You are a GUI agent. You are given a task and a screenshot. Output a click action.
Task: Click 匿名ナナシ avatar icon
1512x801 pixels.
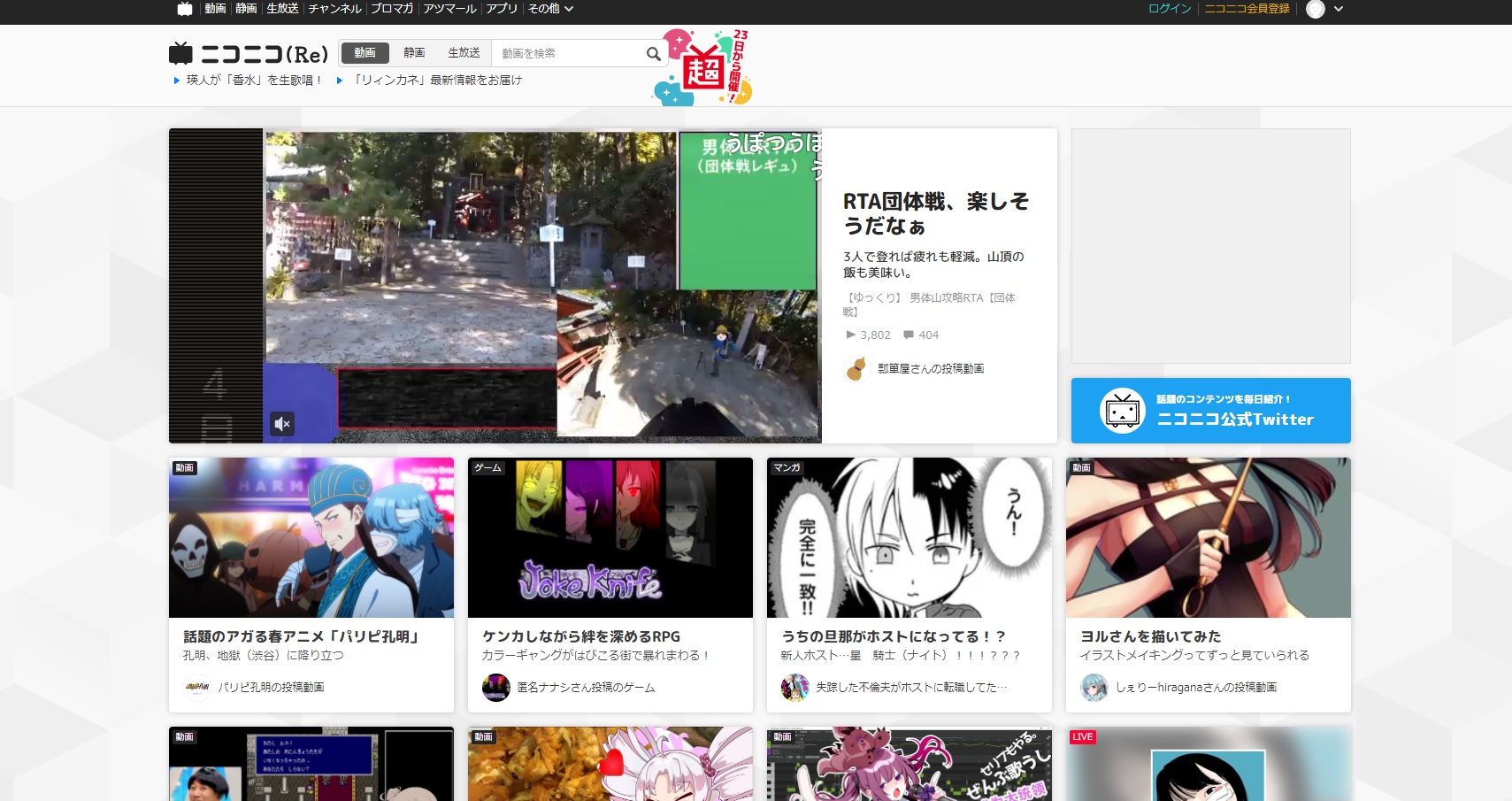coord(495,687)
